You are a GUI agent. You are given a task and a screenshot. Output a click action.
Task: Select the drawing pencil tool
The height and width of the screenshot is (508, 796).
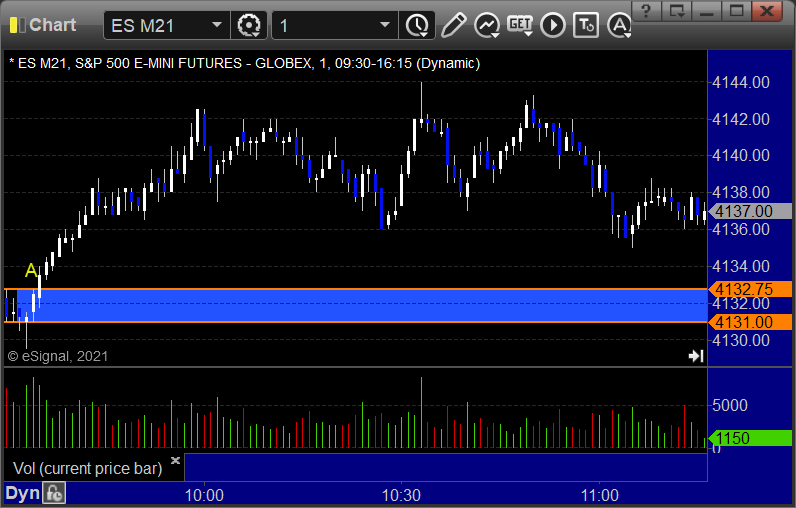(453, 25)
